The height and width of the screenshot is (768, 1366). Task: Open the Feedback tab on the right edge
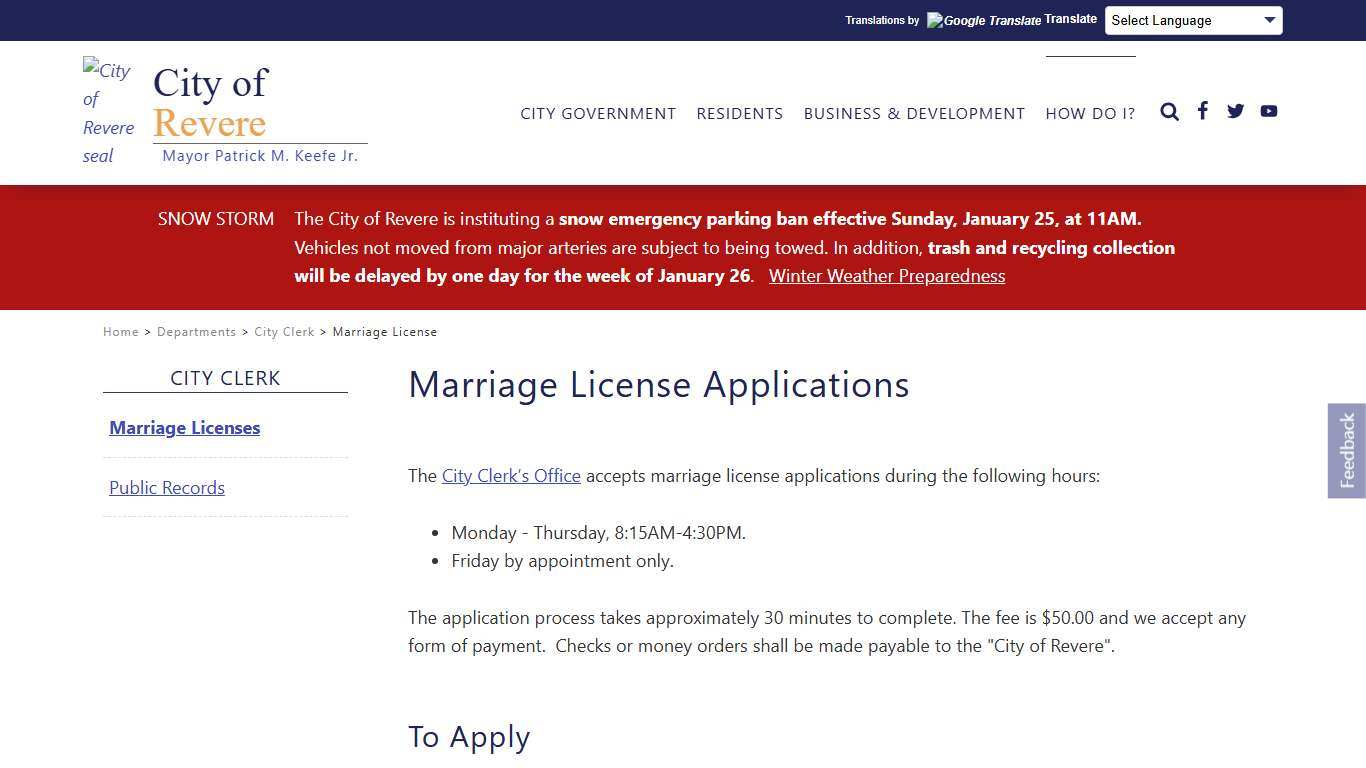(x=1347, y=450)
